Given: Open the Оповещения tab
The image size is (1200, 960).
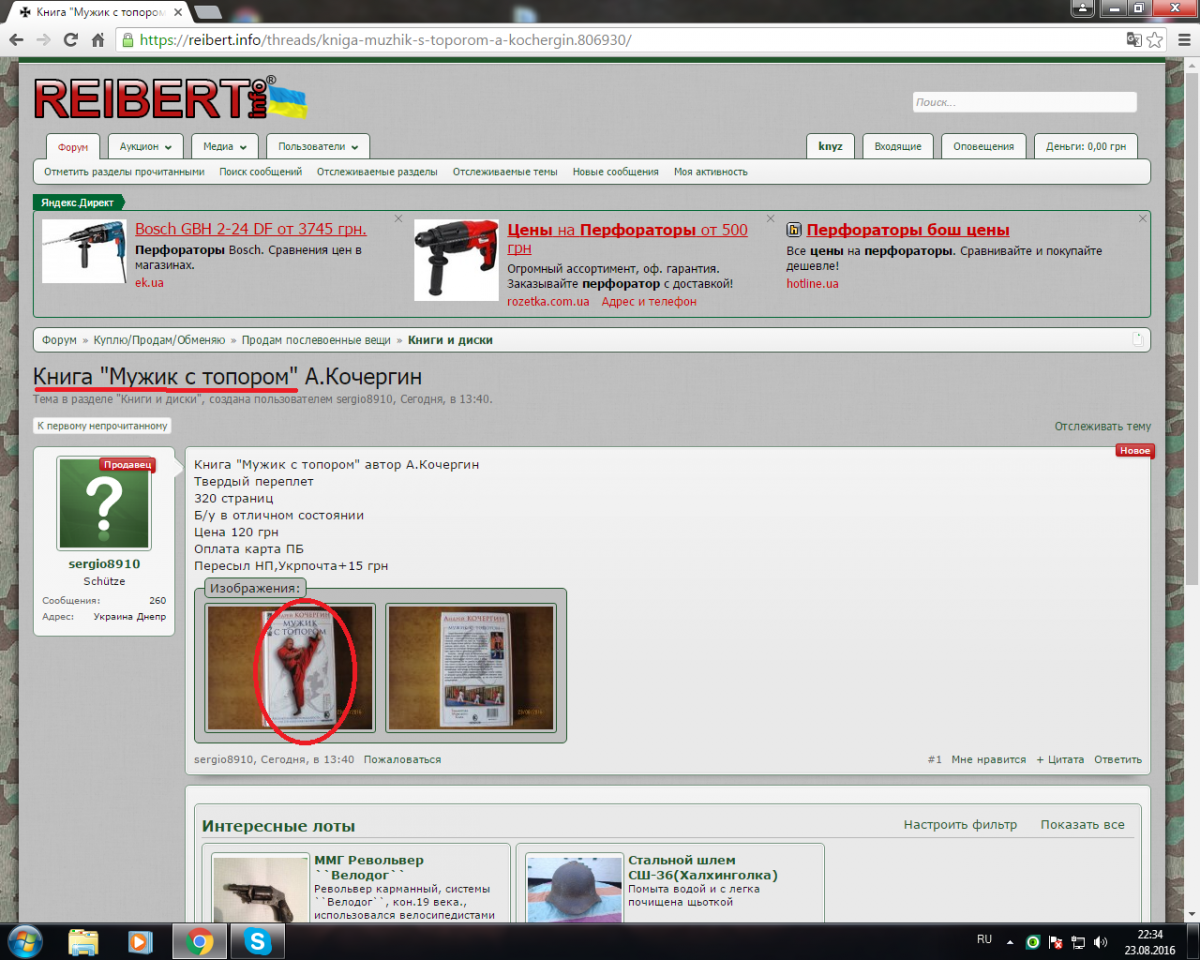Looking at the screenshot, I should [983, 146].
